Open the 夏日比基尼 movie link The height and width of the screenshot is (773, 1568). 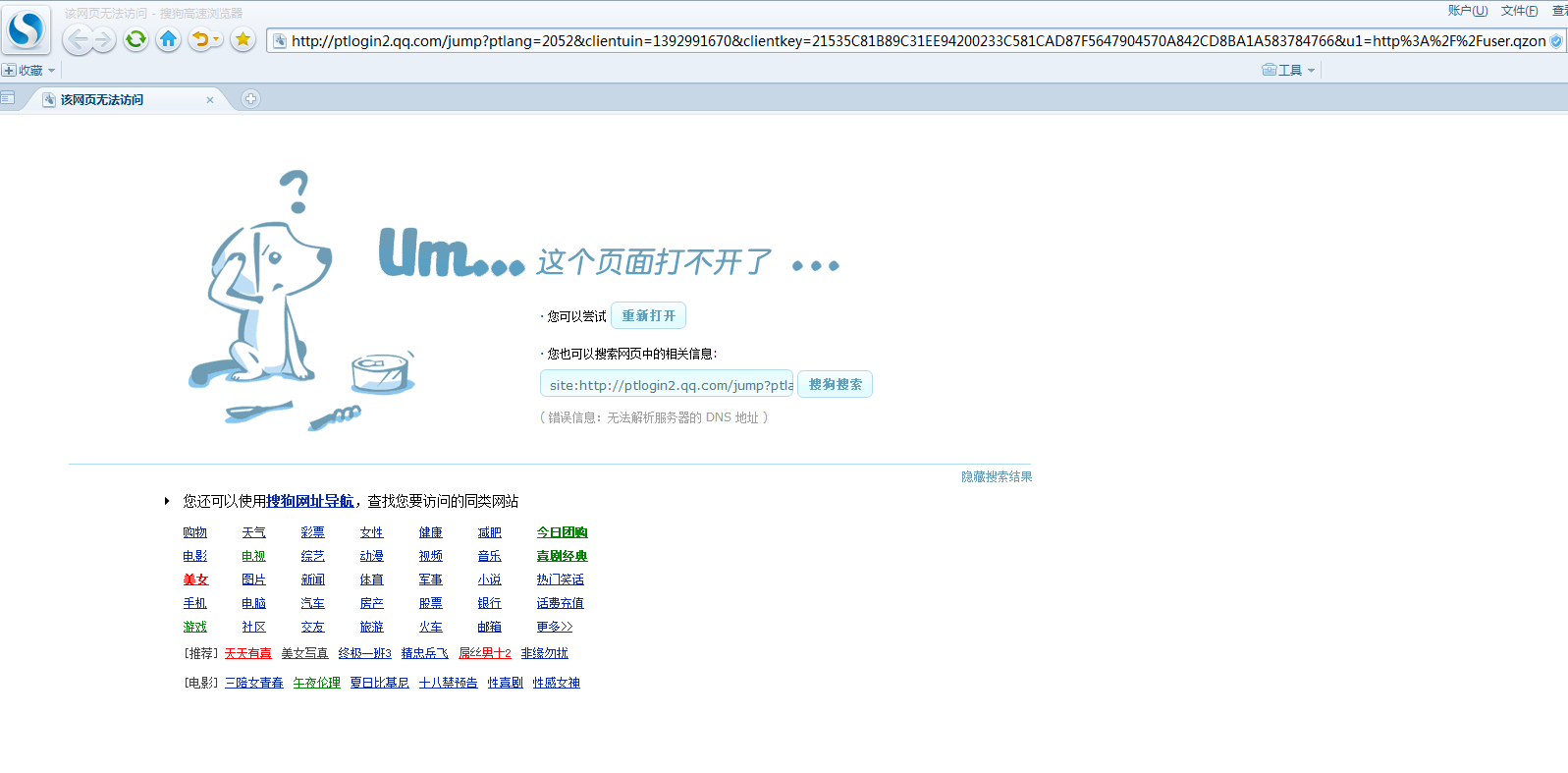379,683
